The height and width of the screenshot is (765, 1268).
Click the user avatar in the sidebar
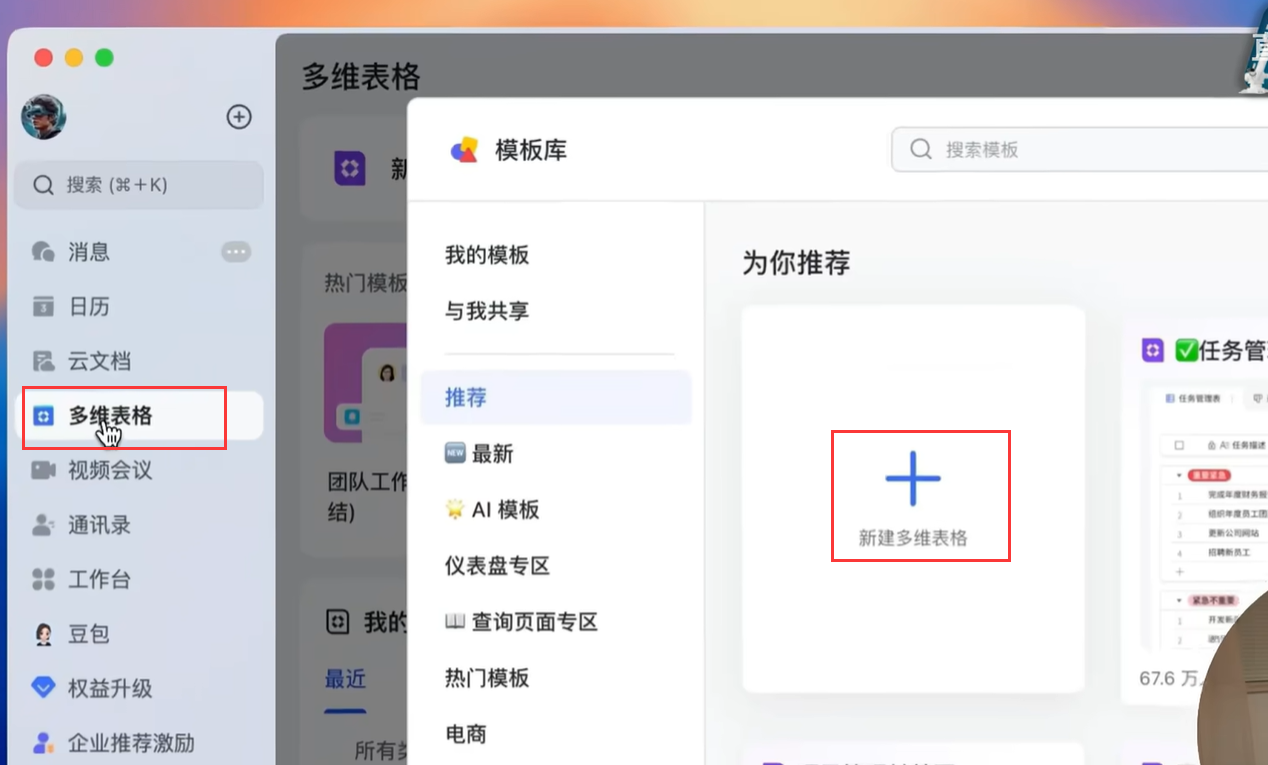coord(44,117)
